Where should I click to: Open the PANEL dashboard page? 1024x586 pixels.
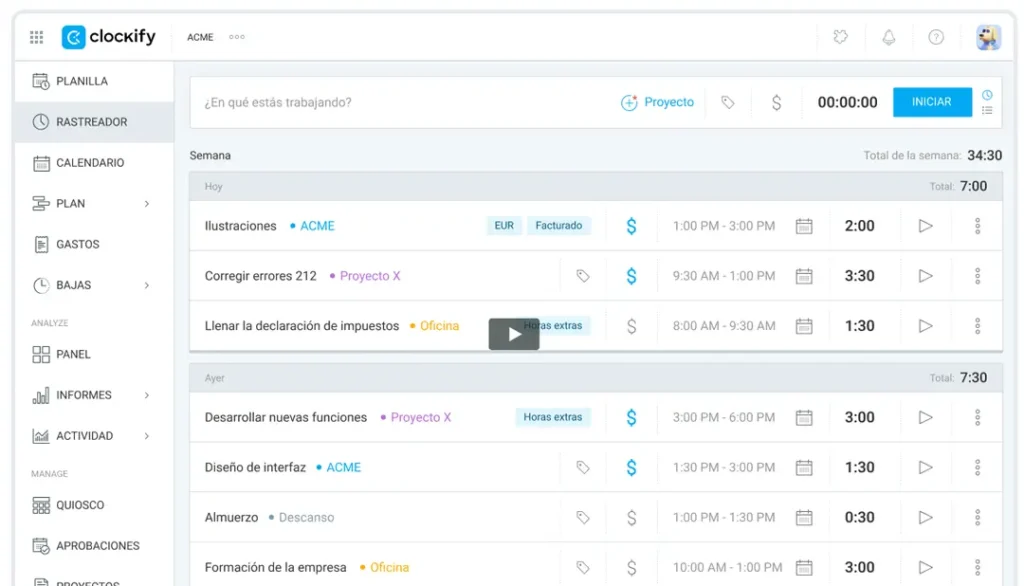tap(73, 354)
